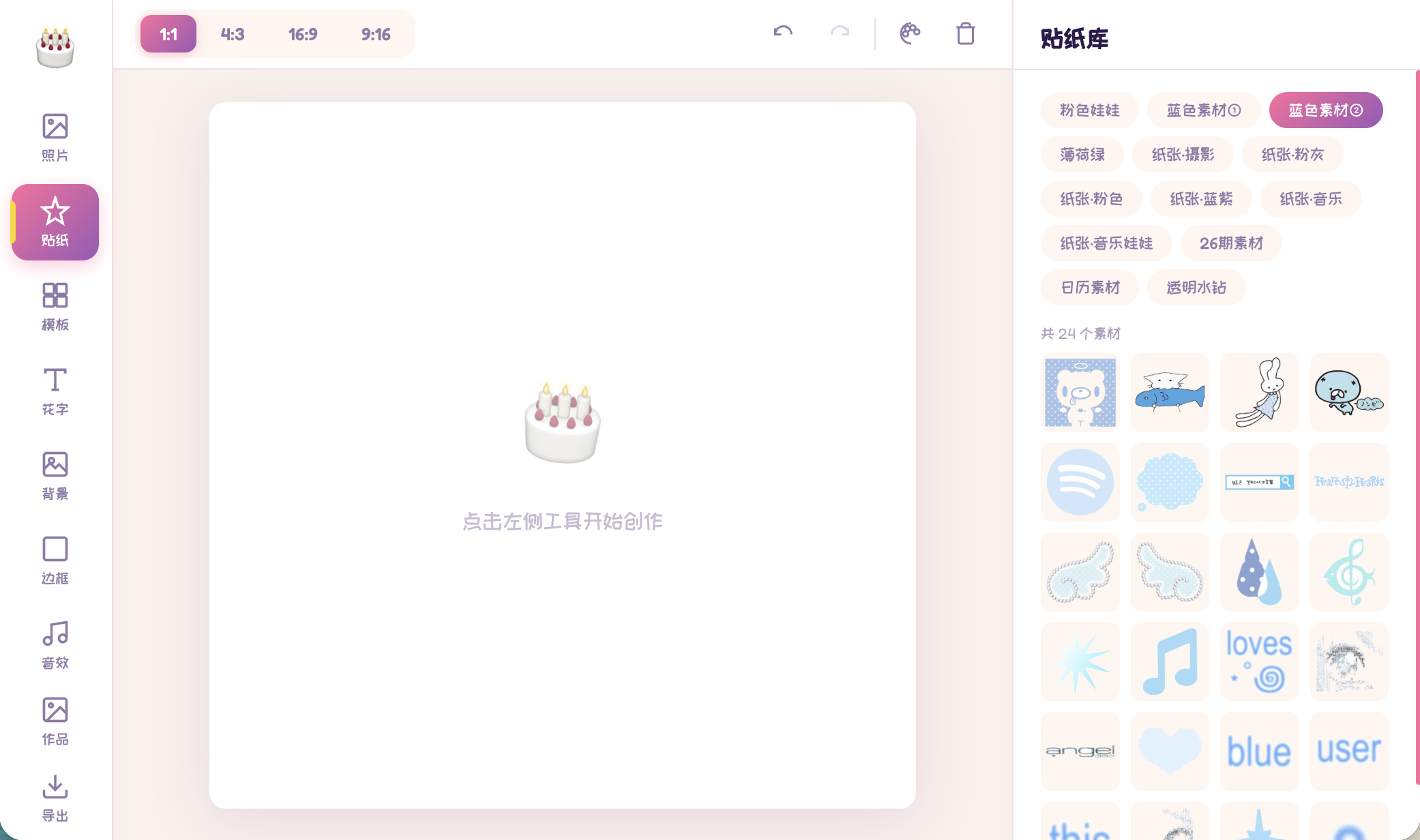Choose the 蓝色素材② sticker category
The image size is (1420, 840).
coord(1325,110)
